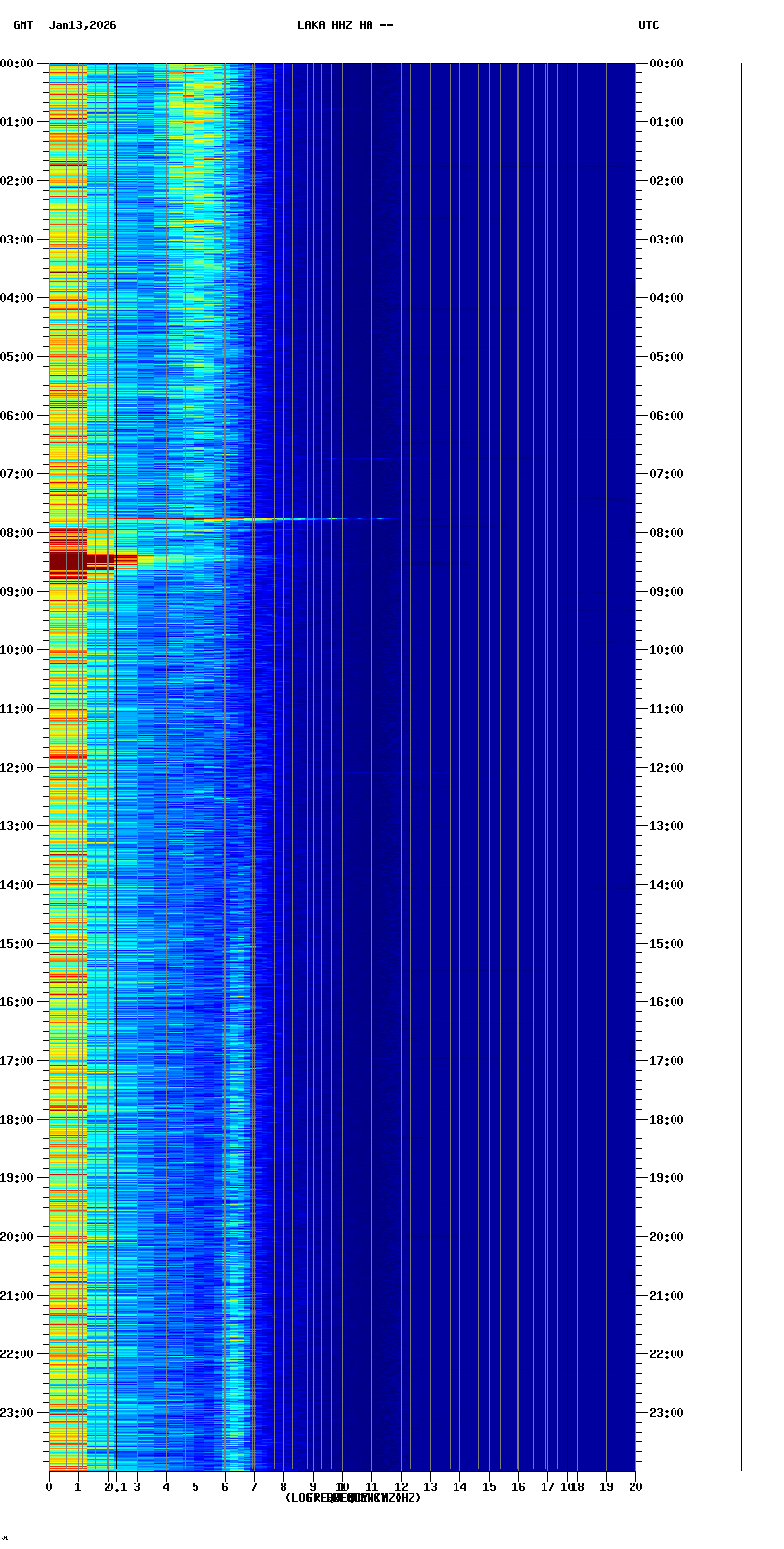Click the 20:00 time label on right axis
The image size is (784, 1549).
click(x=667, y=1237)
